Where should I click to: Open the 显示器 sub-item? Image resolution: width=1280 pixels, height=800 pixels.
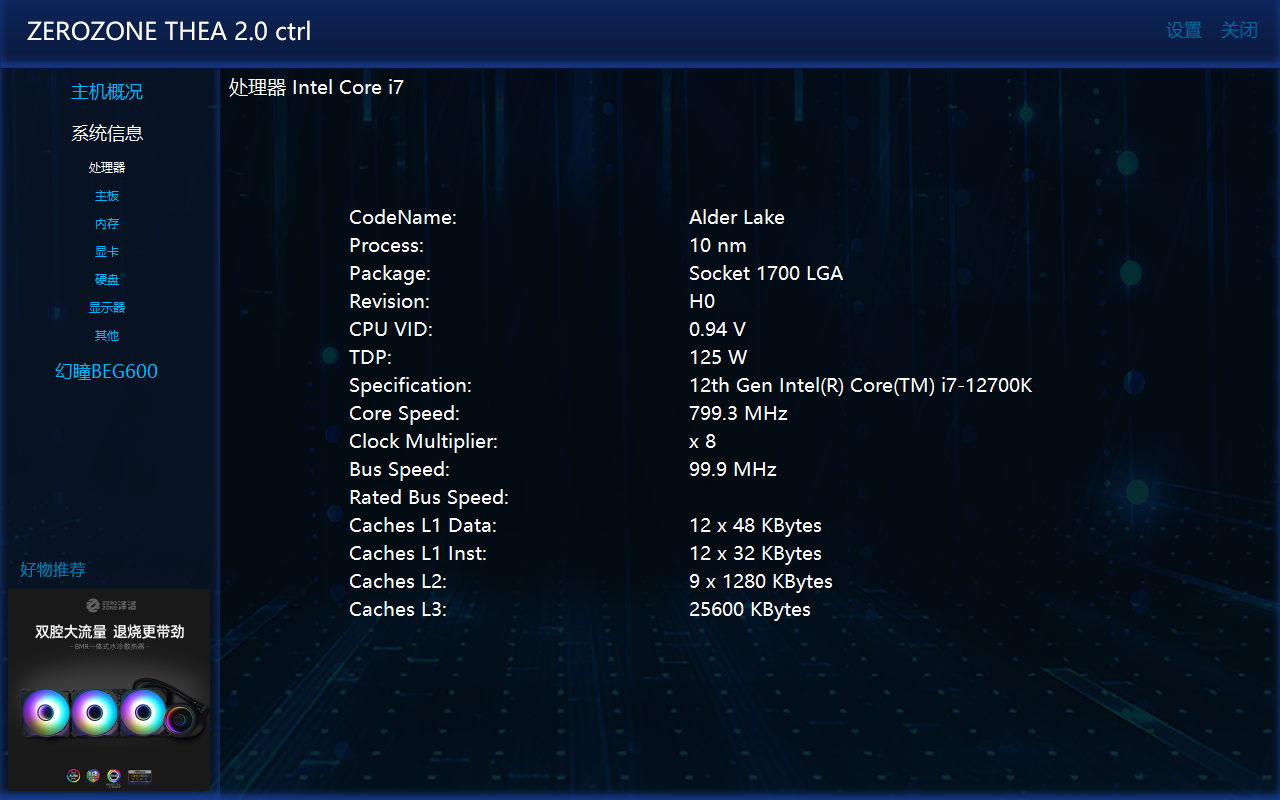107,308
